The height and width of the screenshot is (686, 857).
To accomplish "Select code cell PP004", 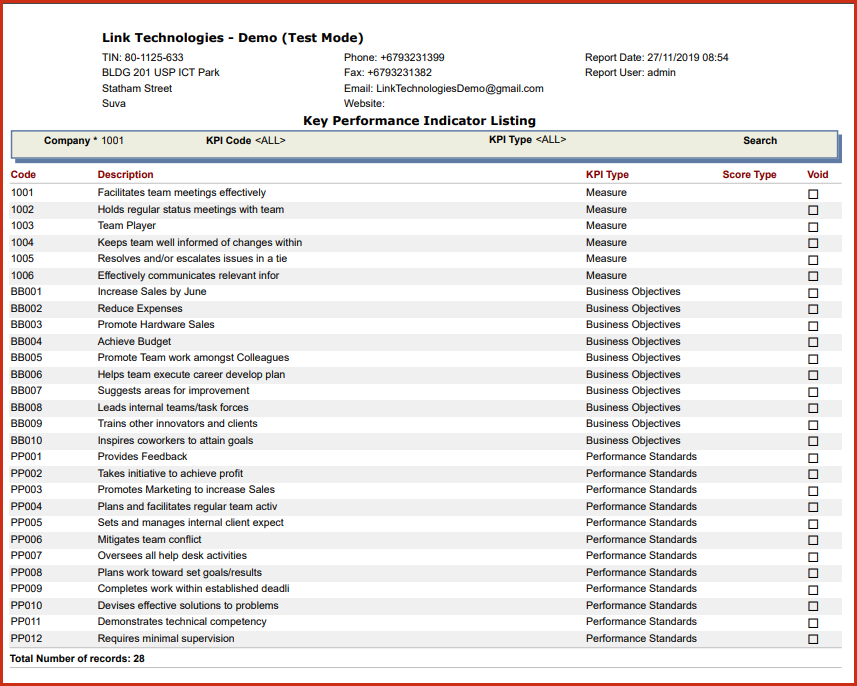I will (26, 506).
